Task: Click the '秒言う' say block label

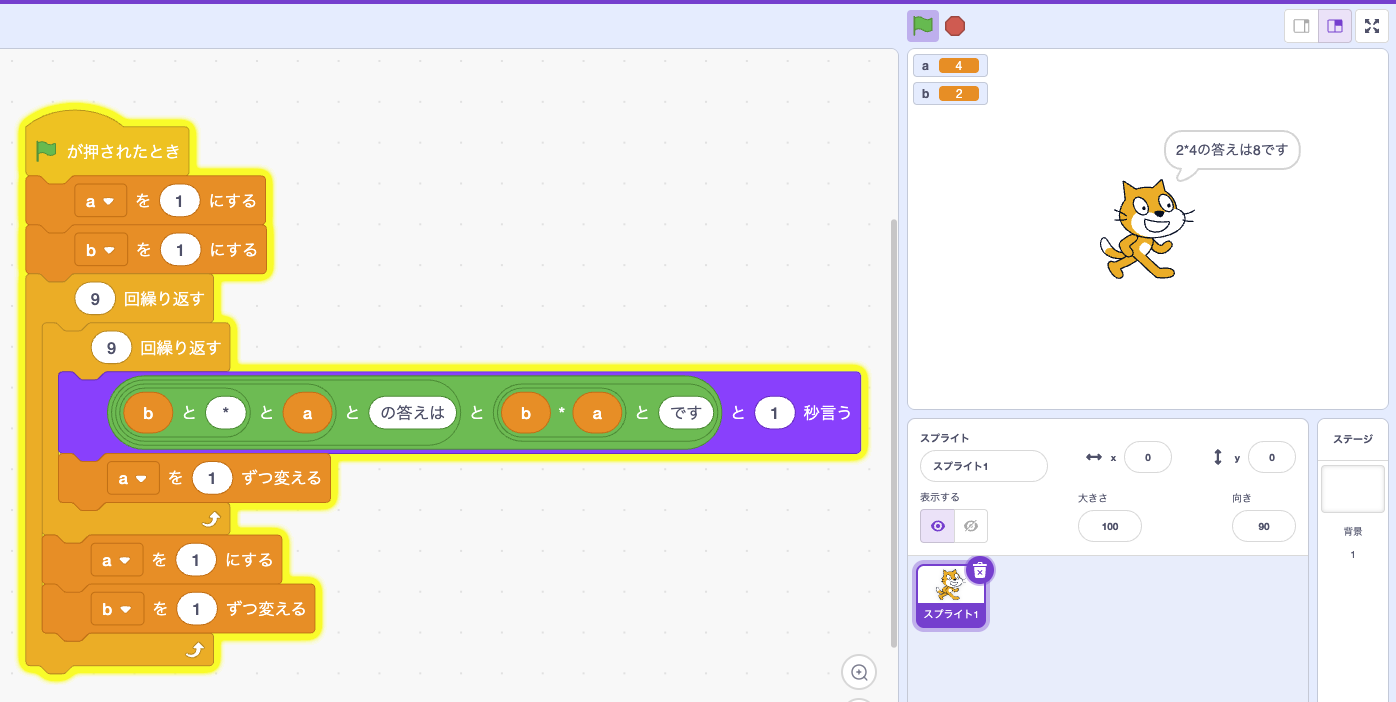Action: click(x=827, y=412)
